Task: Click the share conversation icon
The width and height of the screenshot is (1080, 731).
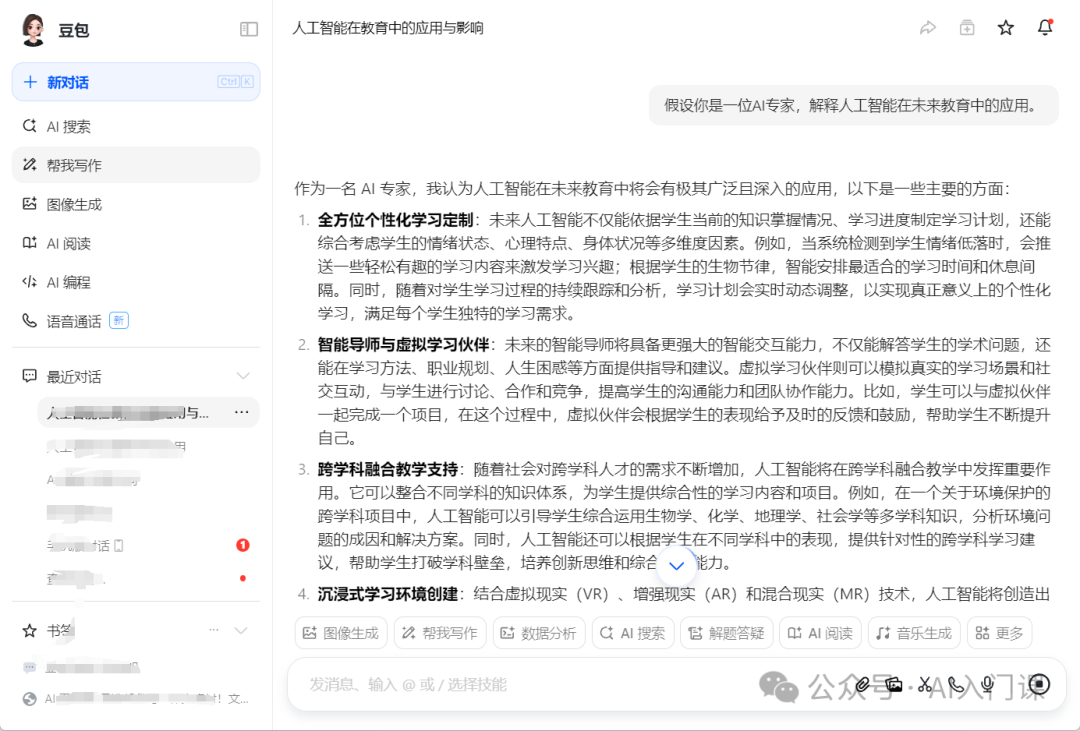Action: coord(929,28)
